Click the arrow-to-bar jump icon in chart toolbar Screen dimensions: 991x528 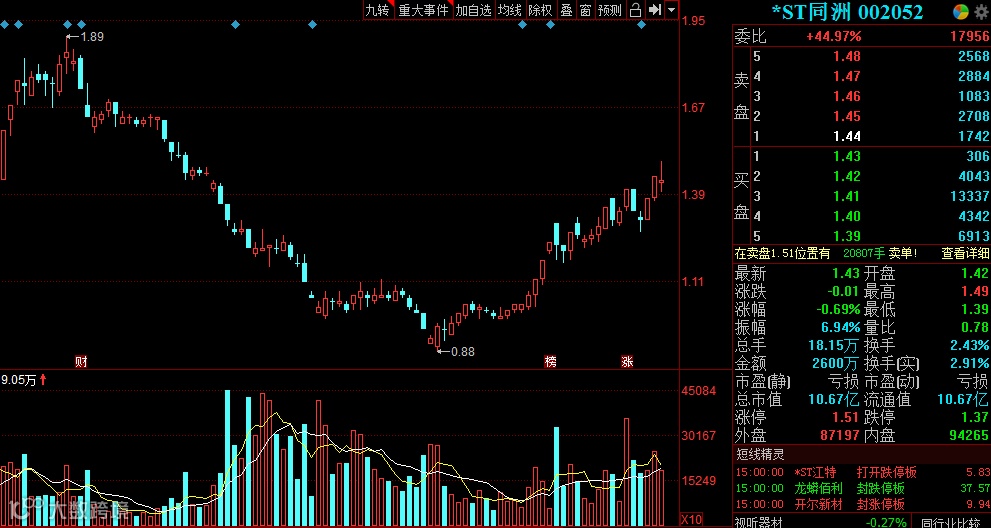tap(655, 10)
